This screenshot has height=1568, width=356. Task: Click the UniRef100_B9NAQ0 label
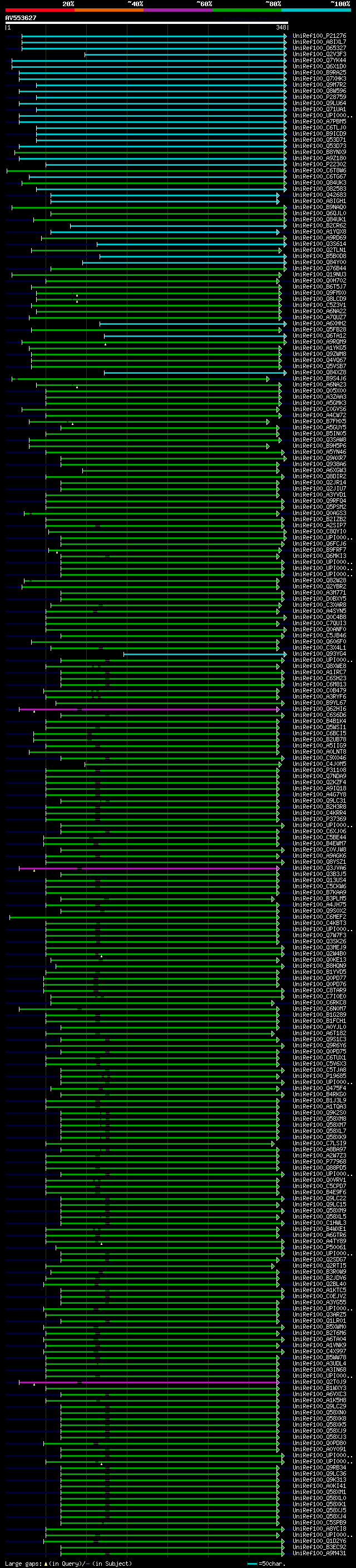click(319, 207)
